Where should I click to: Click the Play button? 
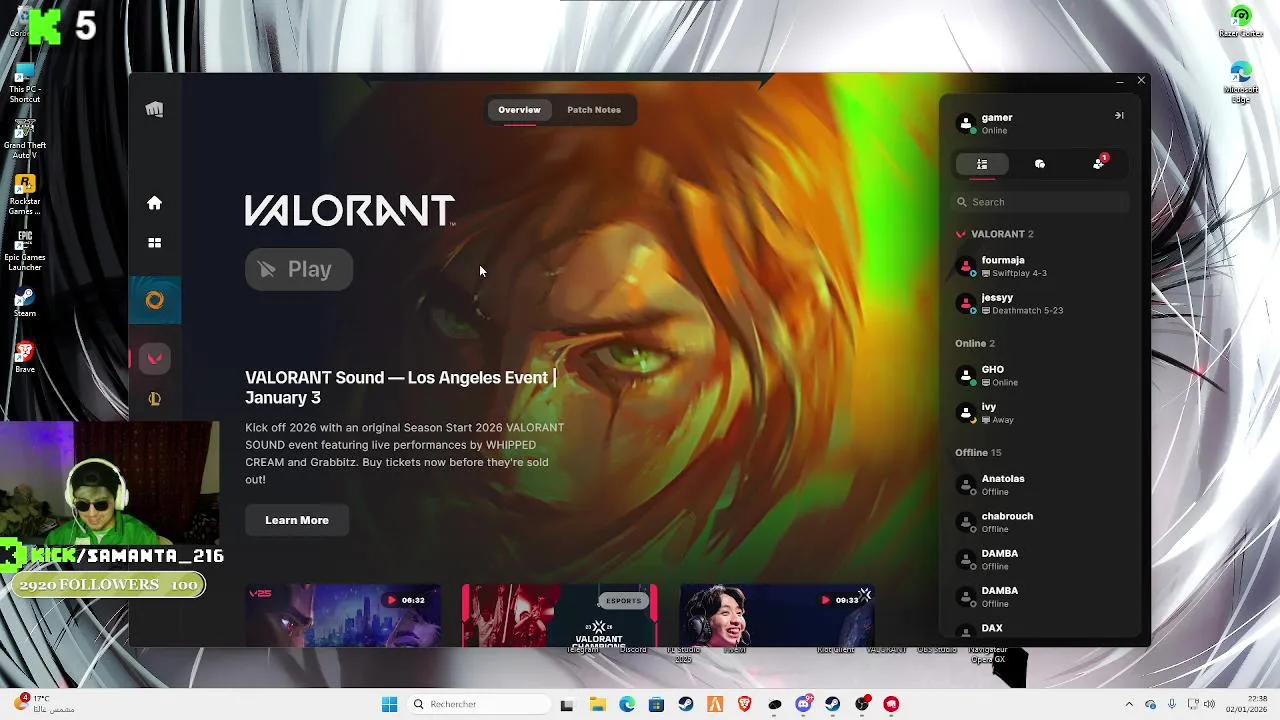tap(299, 269)
